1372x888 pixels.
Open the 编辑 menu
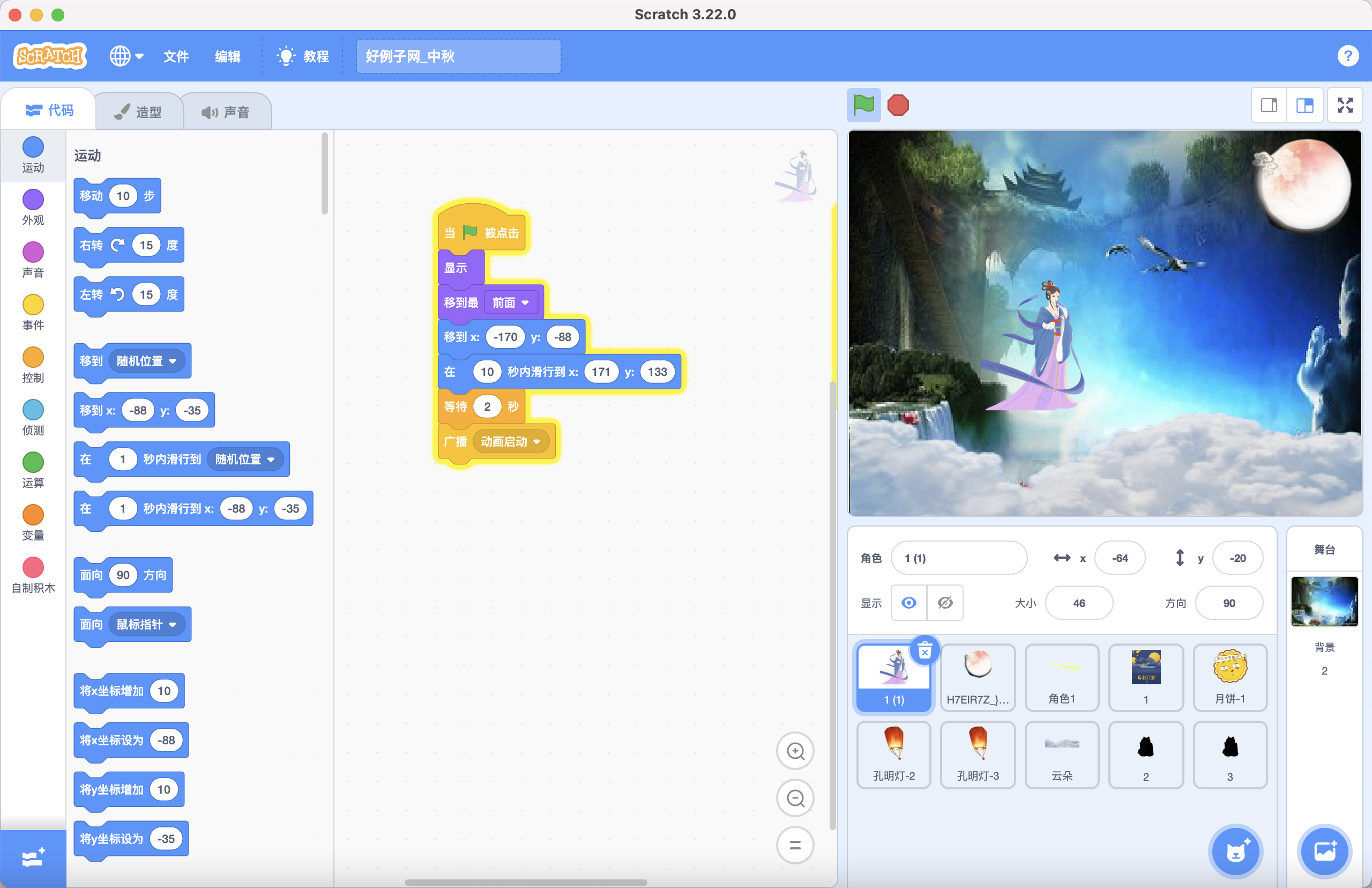pos(228,56)
